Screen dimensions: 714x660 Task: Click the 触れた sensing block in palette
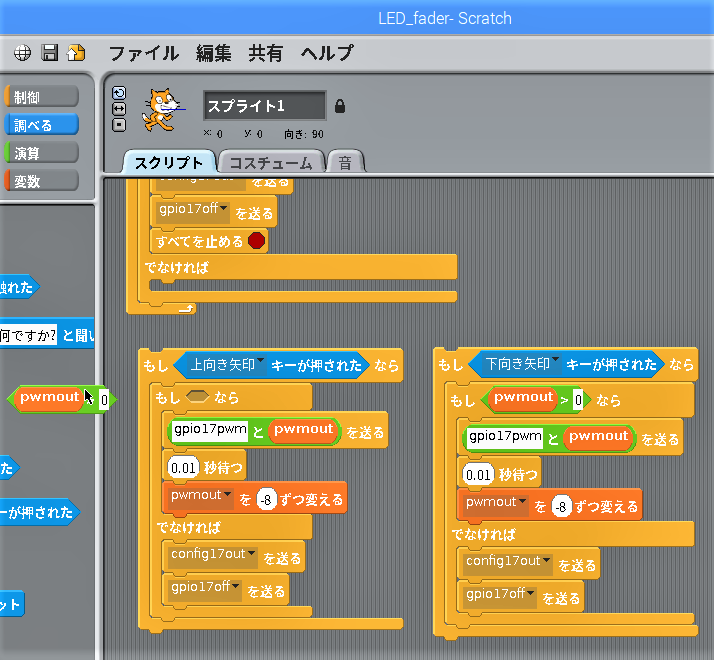20,287
